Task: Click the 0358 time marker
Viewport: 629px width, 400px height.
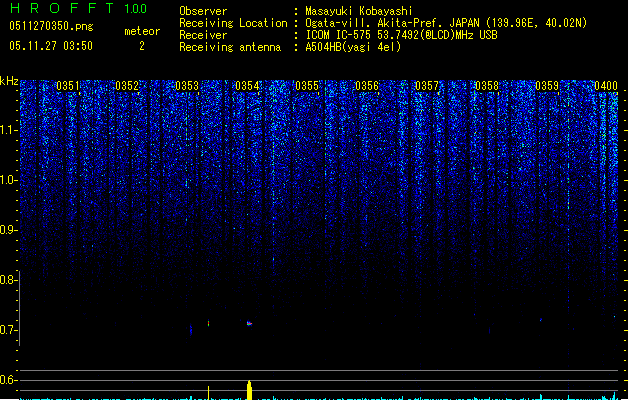Action: click(x=487, y=86)
